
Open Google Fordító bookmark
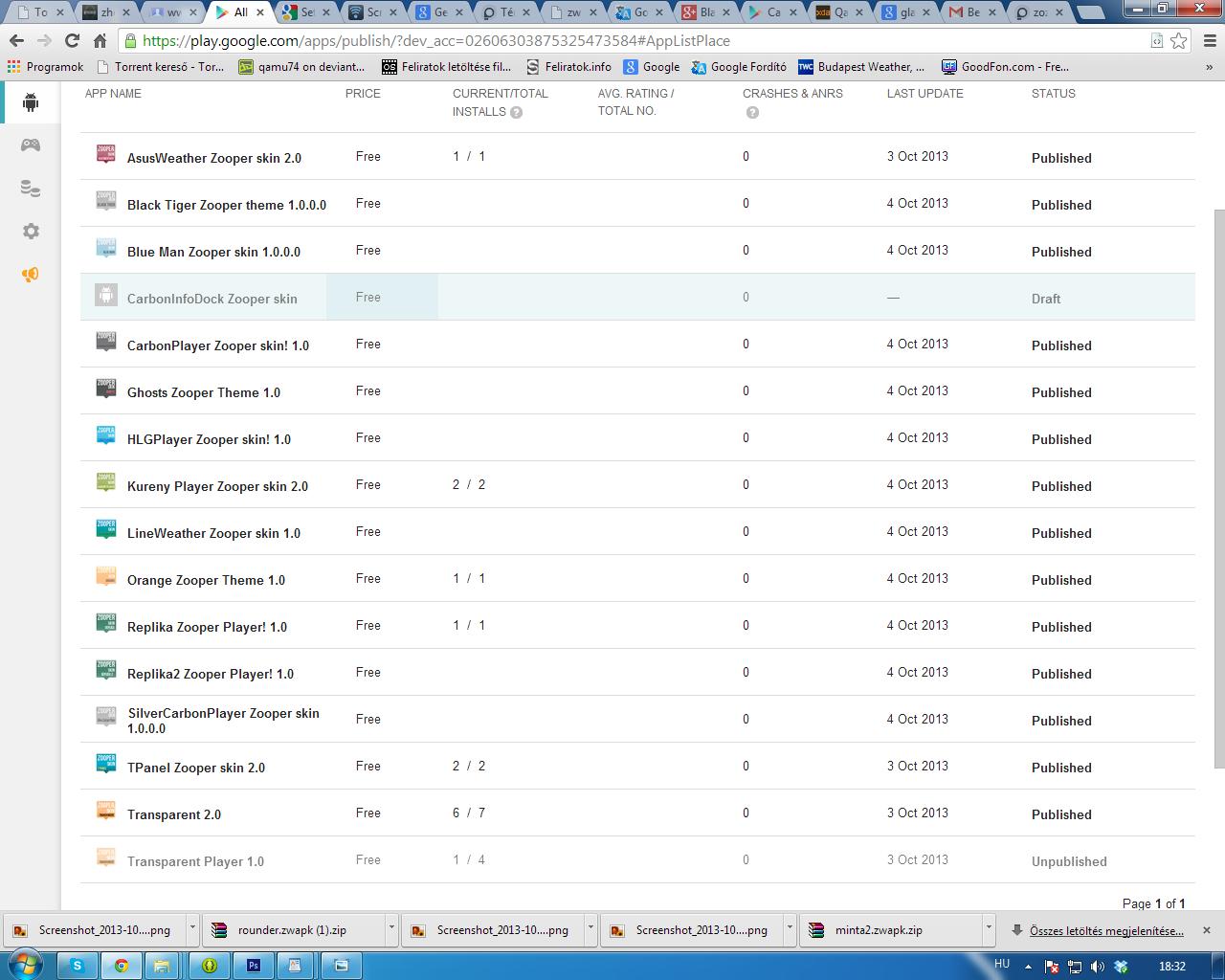tap(739, 67)
